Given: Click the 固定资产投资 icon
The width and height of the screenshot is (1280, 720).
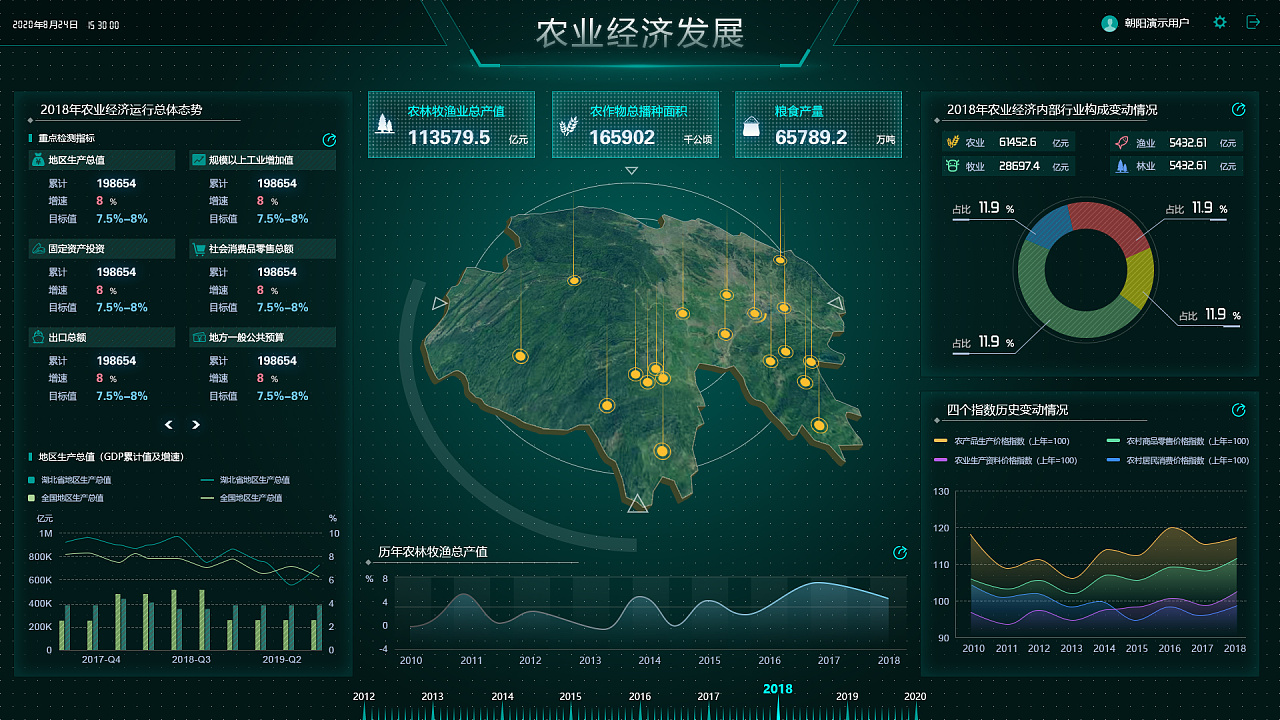Looking at the screenshot, I should coord(37,249).
